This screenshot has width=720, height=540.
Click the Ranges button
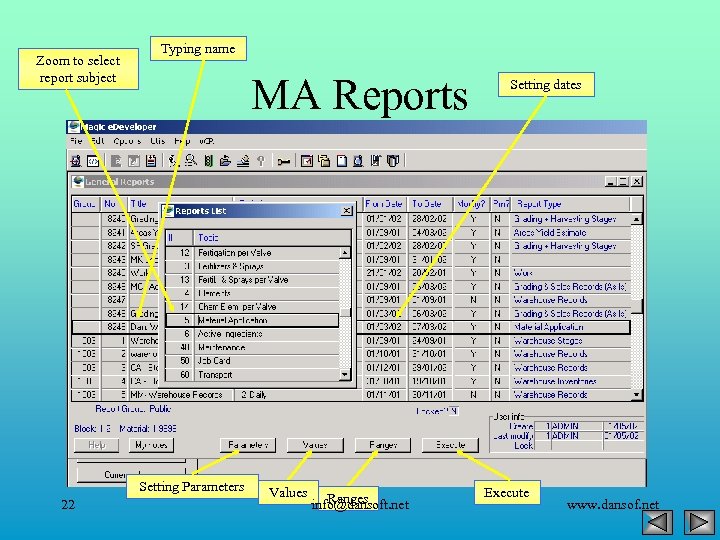383,445
